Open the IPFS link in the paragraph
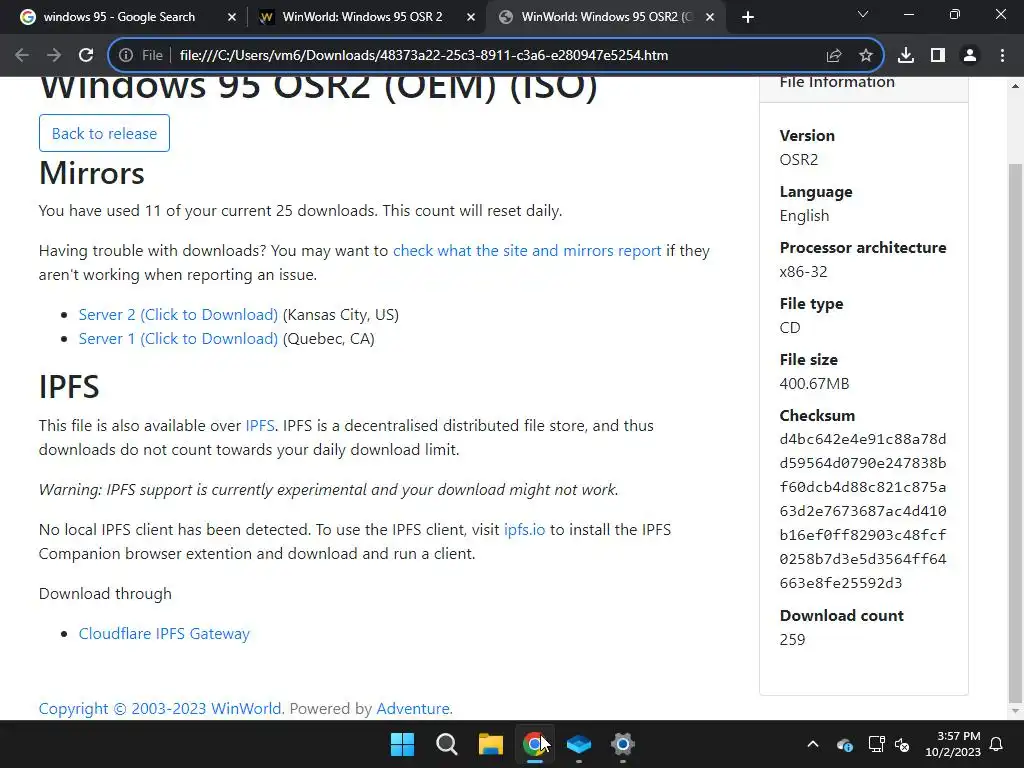1024x768 pixels. coord(260,426)
